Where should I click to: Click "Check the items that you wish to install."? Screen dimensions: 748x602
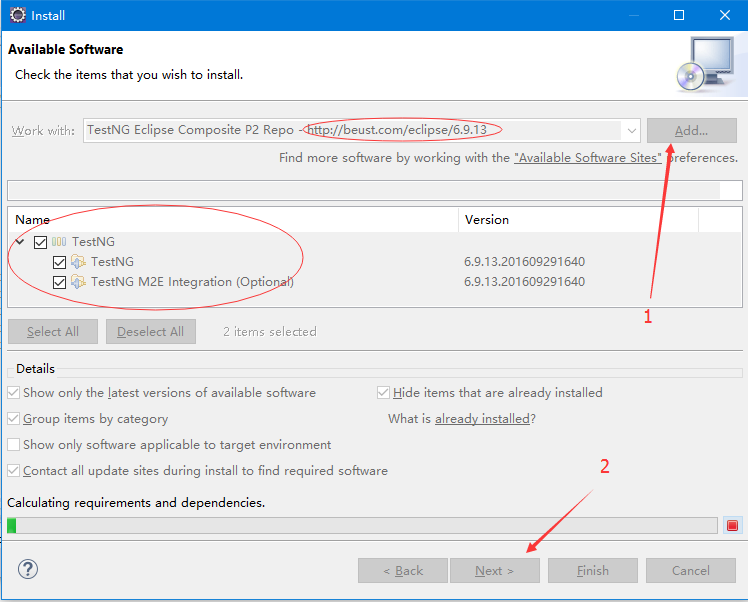[x=129, y=75]
